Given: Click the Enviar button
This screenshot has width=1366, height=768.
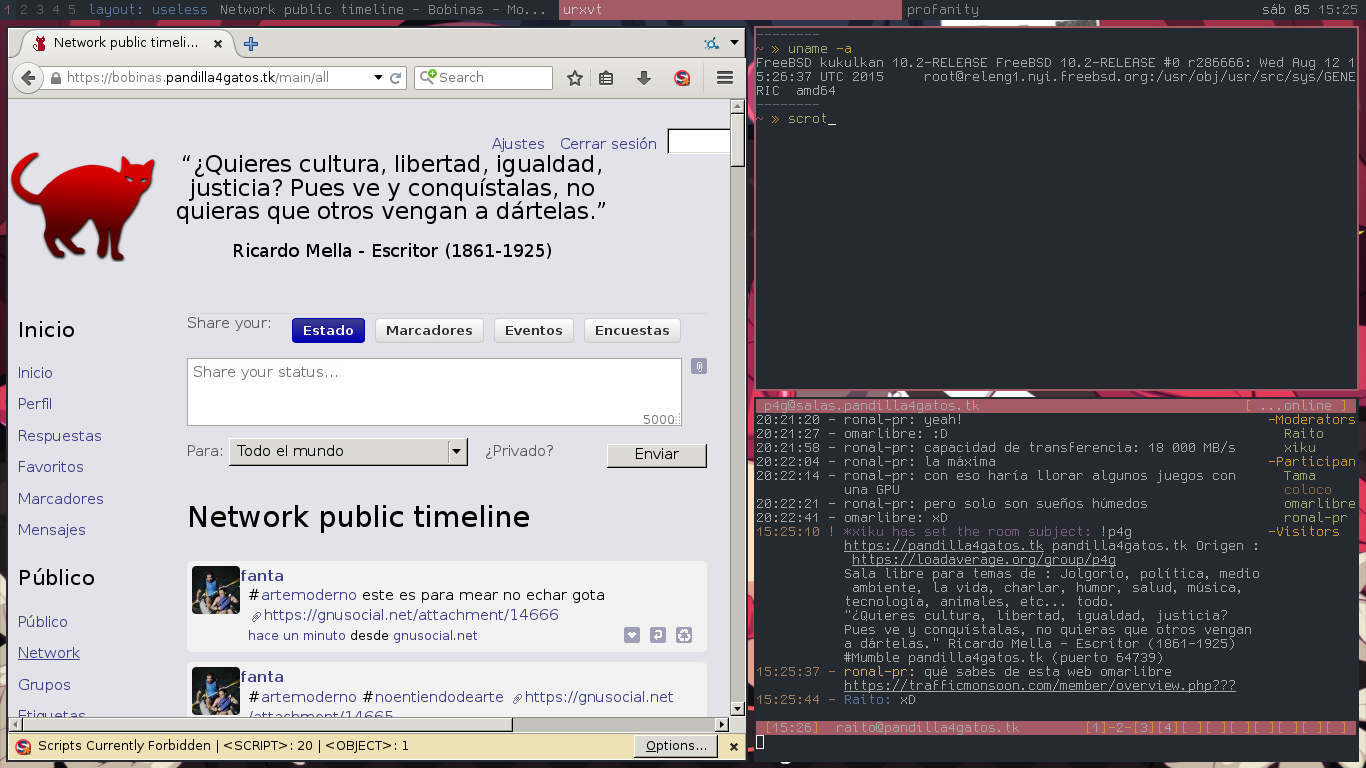Looking at the screenshot, I should tap(657, 454).
